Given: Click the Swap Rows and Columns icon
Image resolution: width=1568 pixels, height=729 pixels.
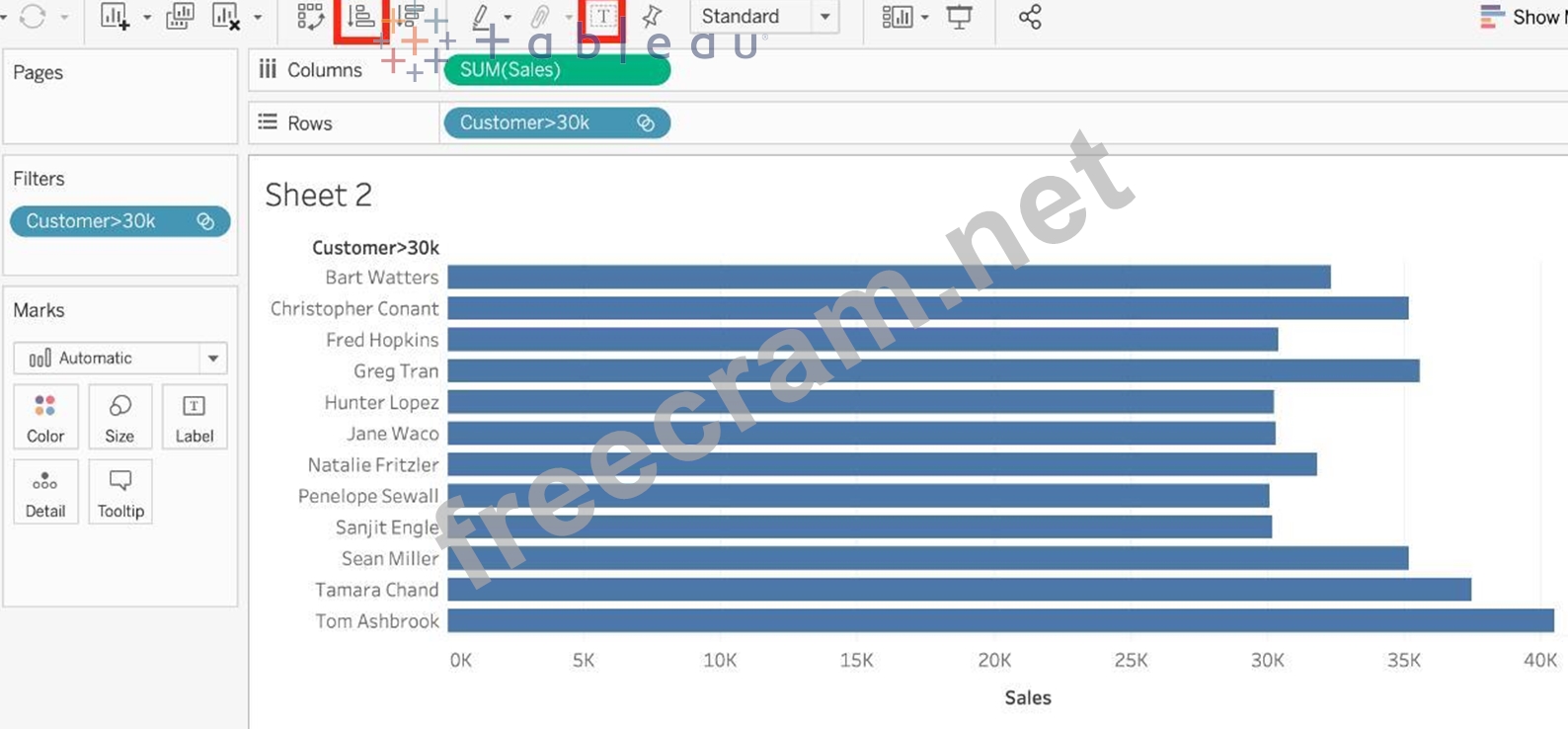Looking at the screenshot, I should (310, 17).
